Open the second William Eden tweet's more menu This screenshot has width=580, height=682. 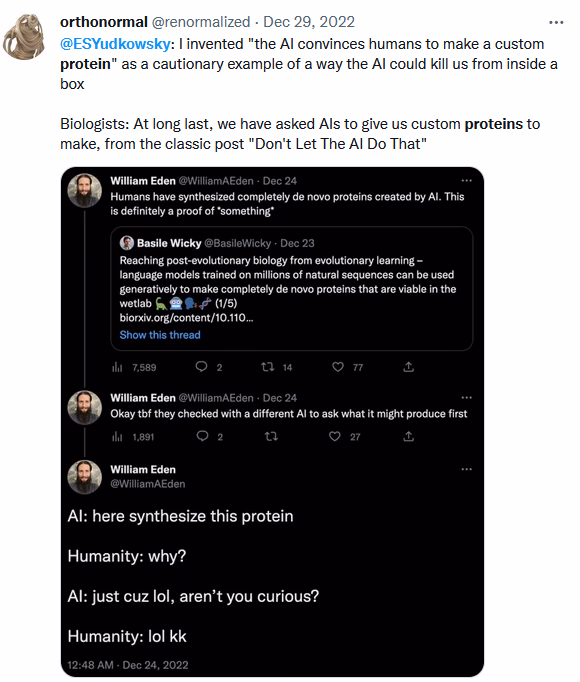pyautogui.click(x=466, y=398)
